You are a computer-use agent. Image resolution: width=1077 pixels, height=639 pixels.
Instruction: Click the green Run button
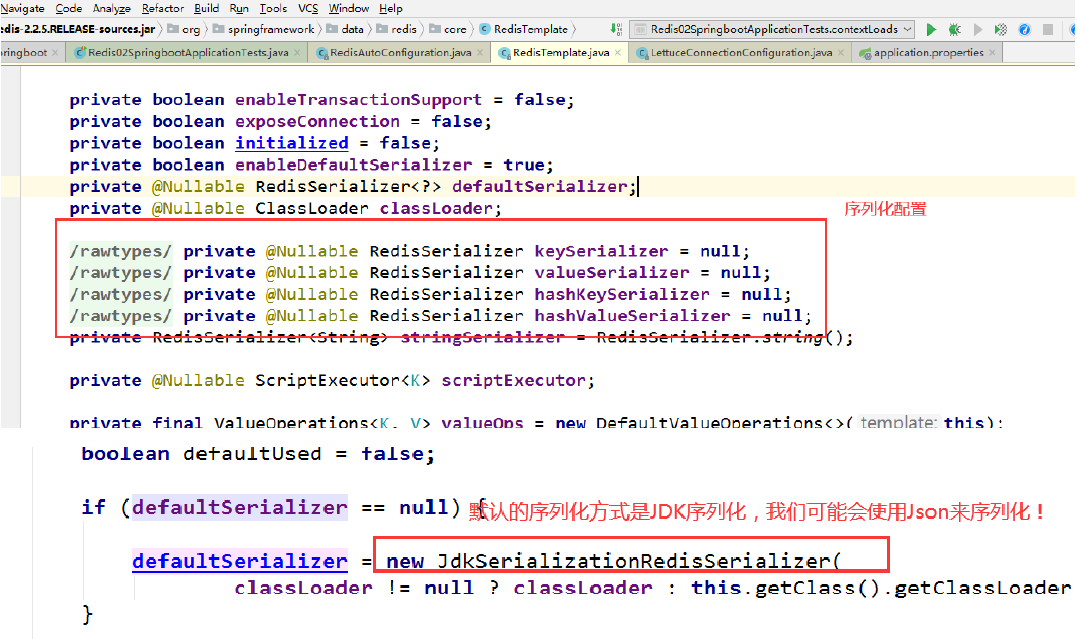coord(931,30)
